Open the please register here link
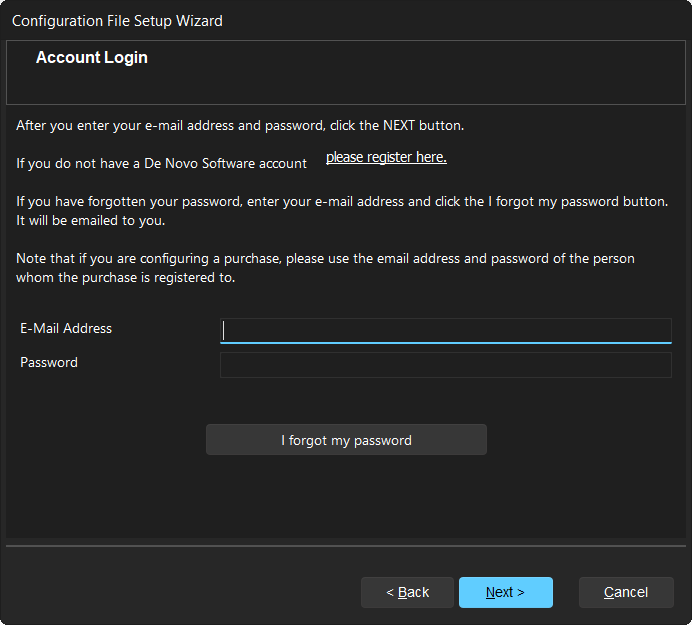Image resolution: width=692 pixels, height=625 pixels. [x=386, y=158]
